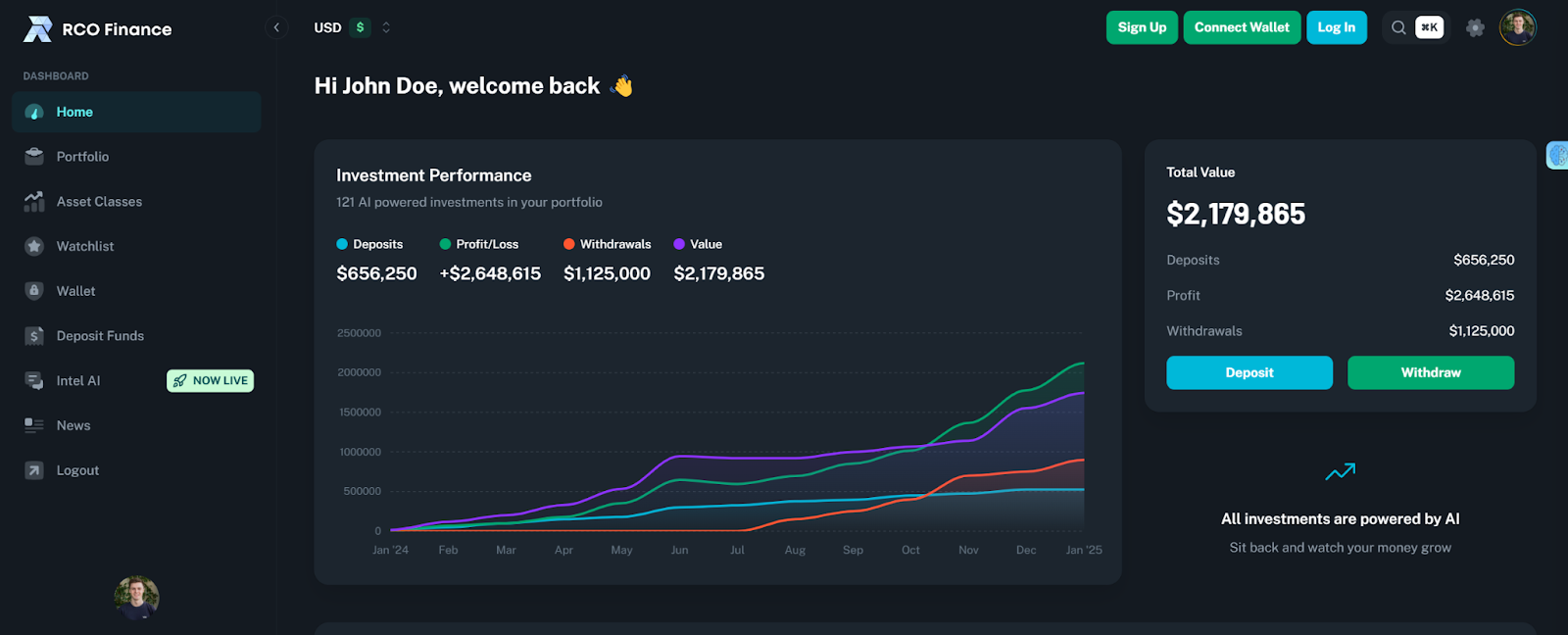1568x635 pixels.
Task: Toggle Deposits series in chart legend
Action: click(369, 244)
